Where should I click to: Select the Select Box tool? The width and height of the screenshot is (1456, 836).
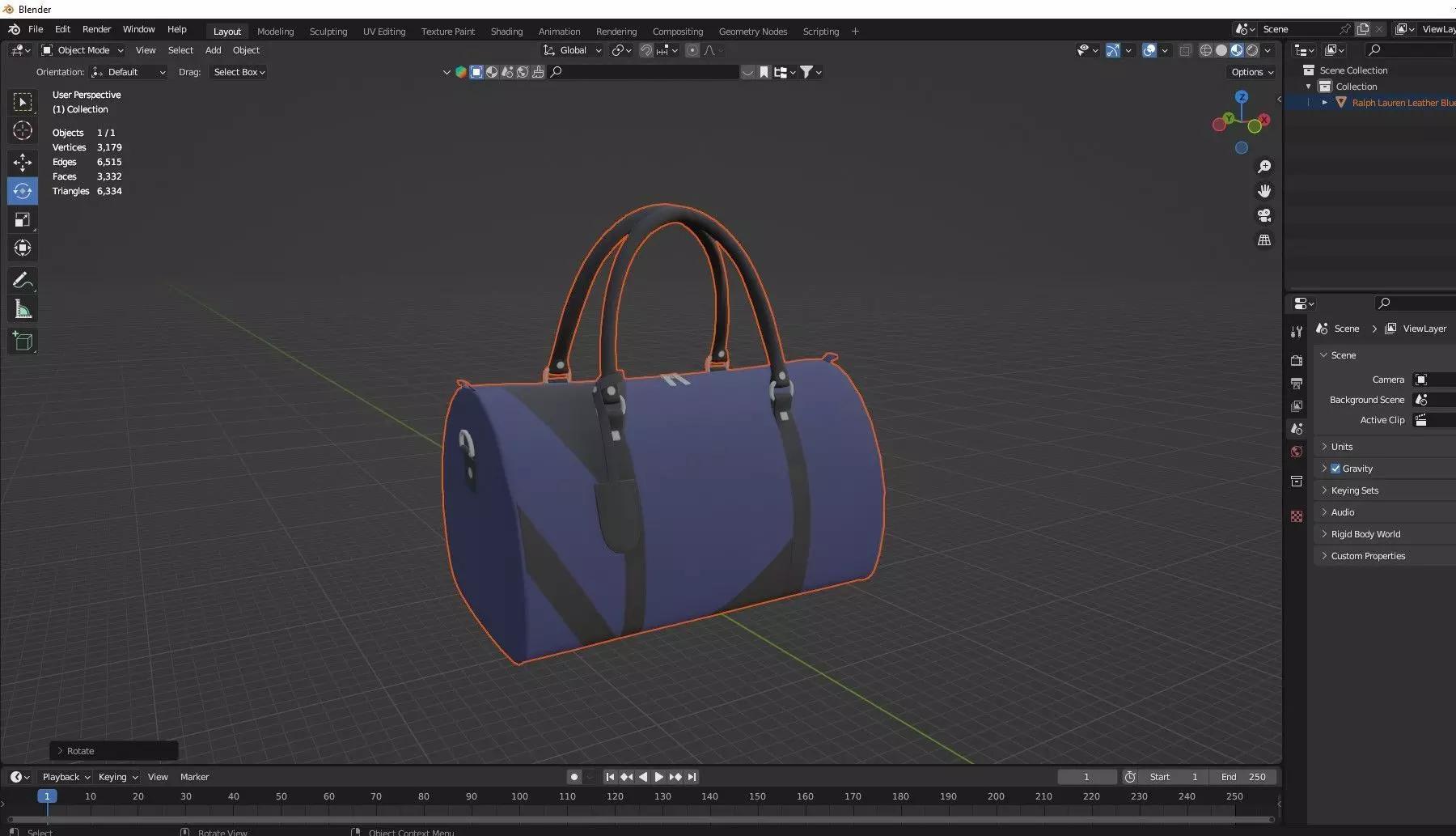[x=23, y=102]
